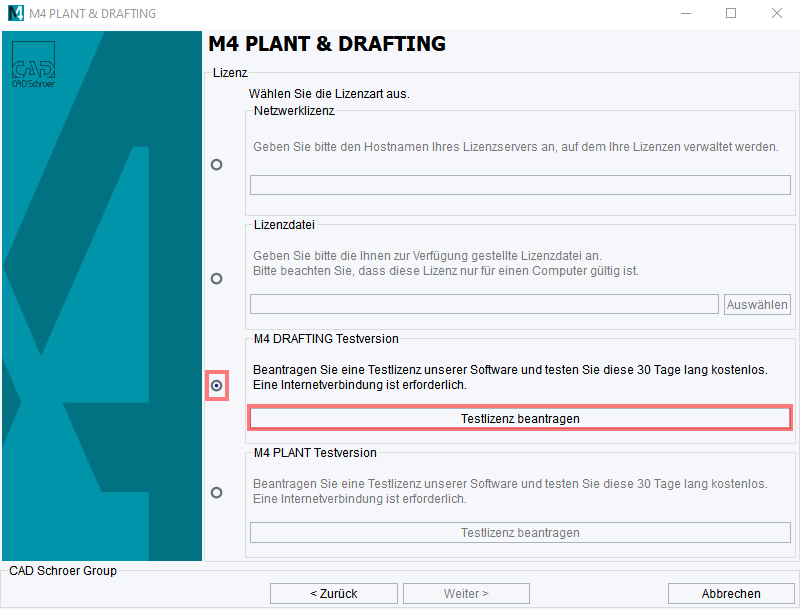This screenshot has height=609, width=800.
Task: Click the 'CAD Schroer Group' label
Action: (63, 571)
